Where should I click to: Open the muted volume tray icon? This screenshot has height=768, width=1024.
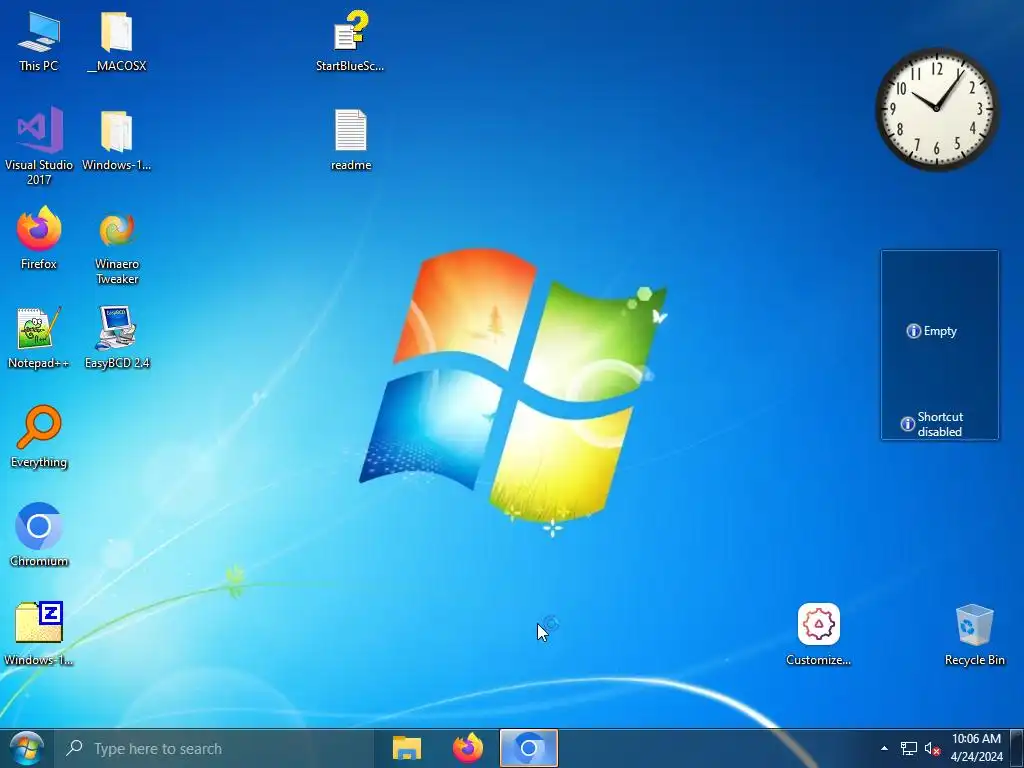[932, 748]
